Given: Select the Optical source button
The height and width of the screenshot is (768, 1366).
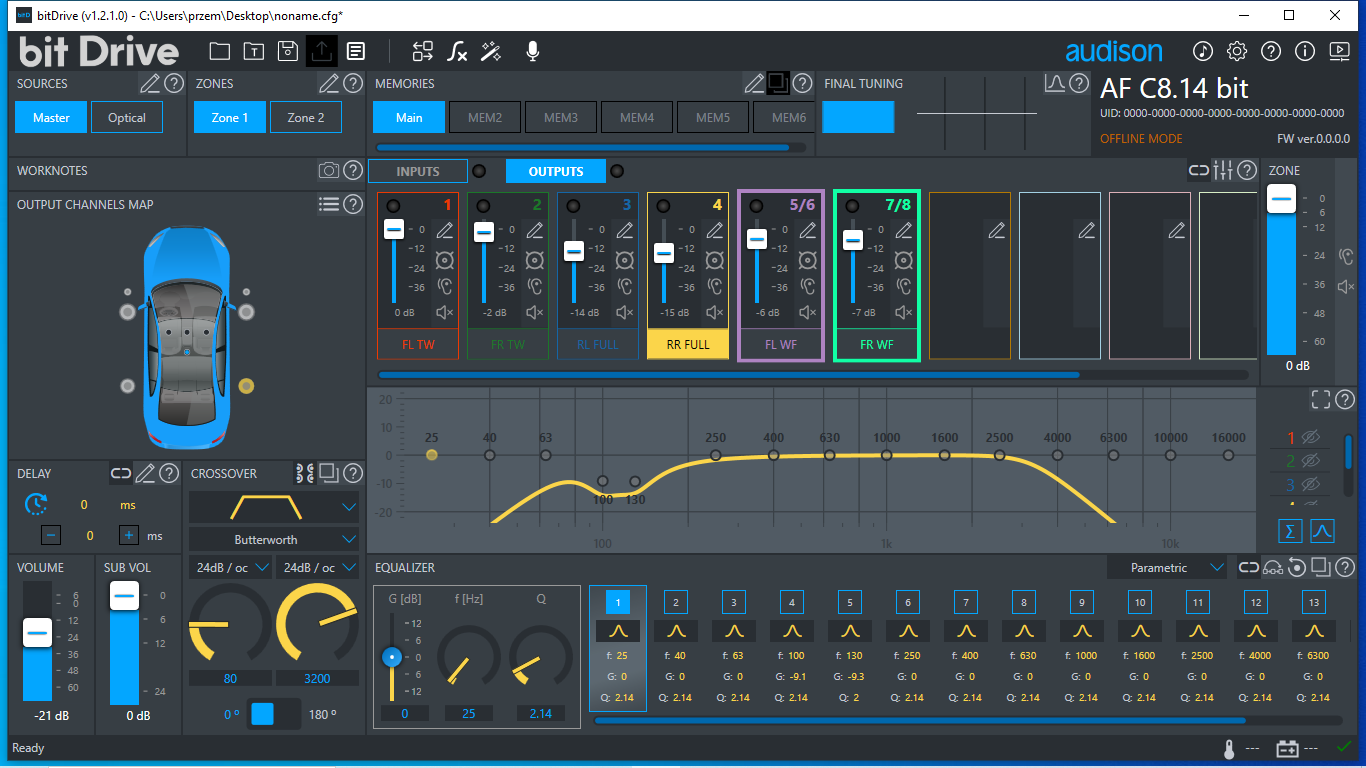Looking at the screenshot, I should 127,118.
